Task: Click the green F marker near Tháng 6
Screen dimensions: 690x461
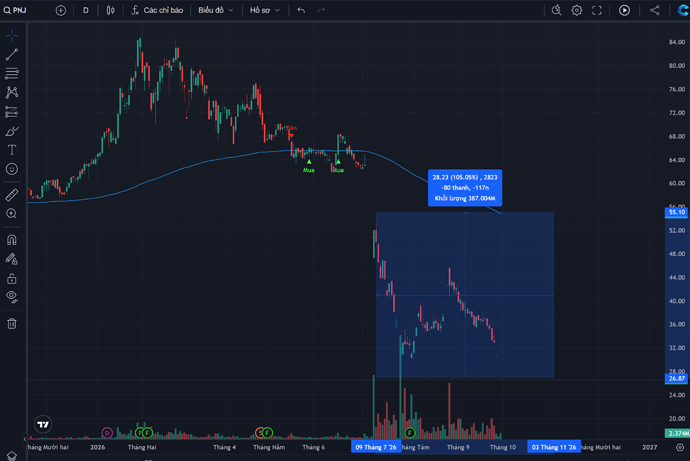Action: (x=267, y=433)
